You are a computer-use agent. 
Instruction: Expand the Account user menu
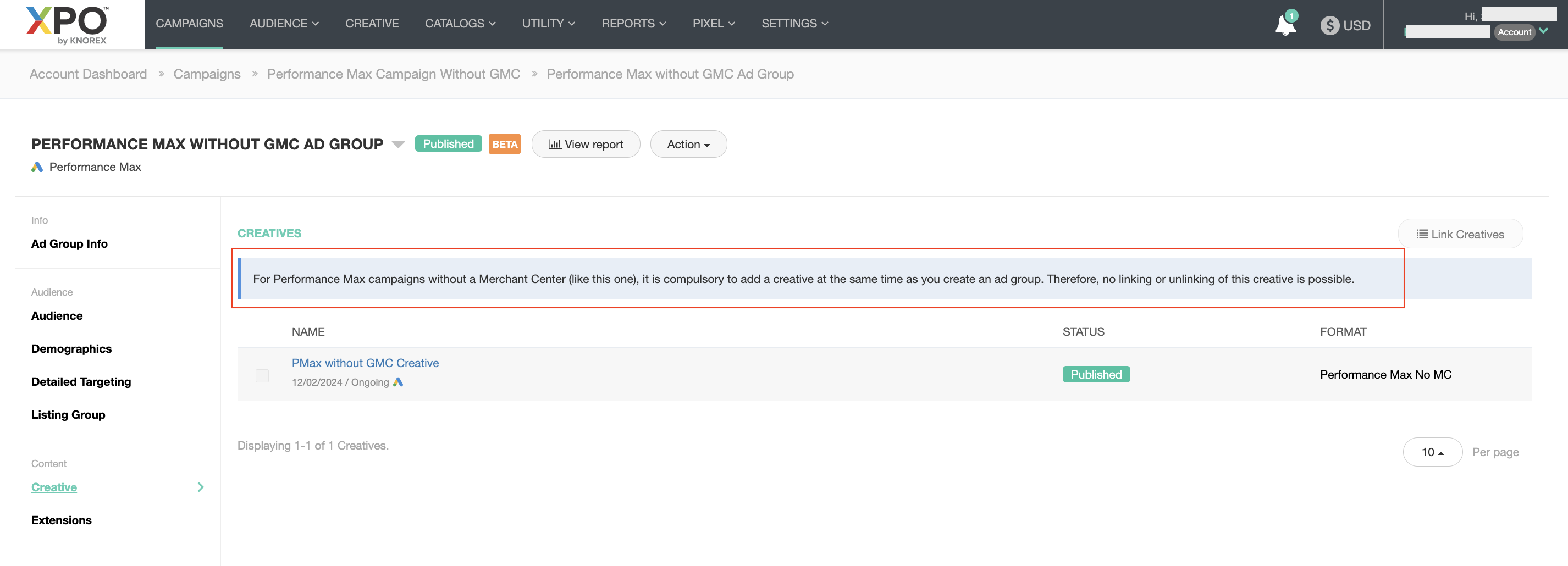coord(1543,31)
